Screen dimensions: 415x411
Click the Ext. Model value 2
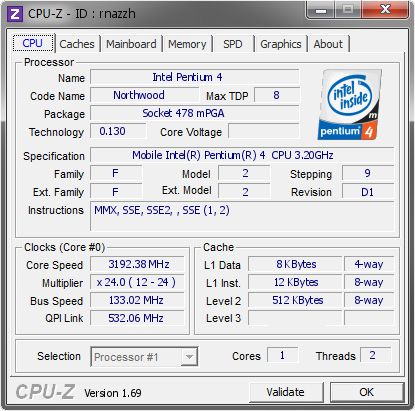point(244,192)
